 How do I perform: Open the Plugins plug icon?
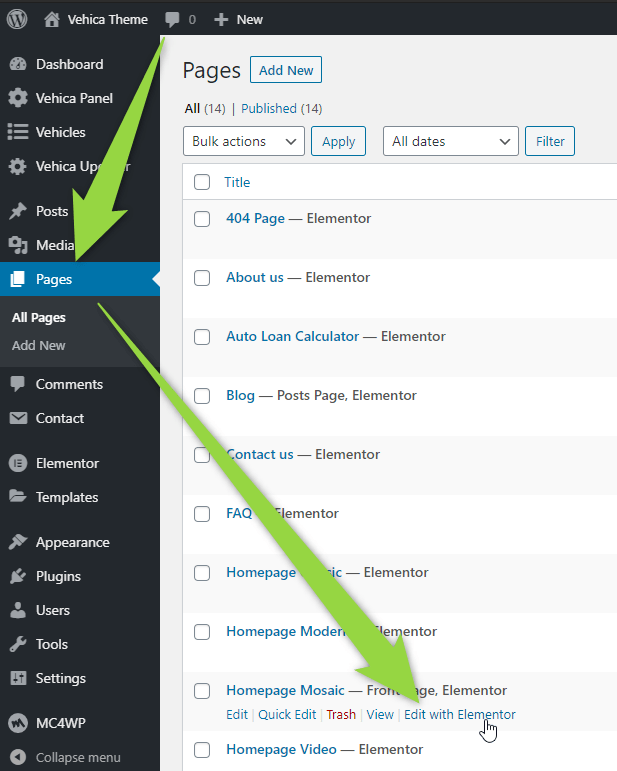(x=18, y=576)
